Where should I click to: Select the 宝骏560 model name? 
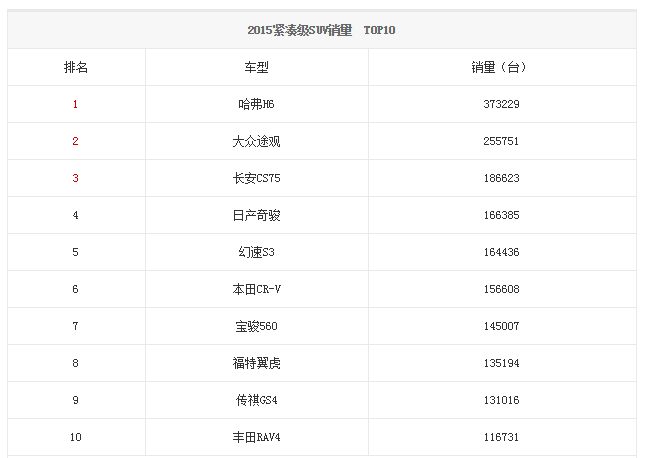pyautogui.click(x=256, y=326)
